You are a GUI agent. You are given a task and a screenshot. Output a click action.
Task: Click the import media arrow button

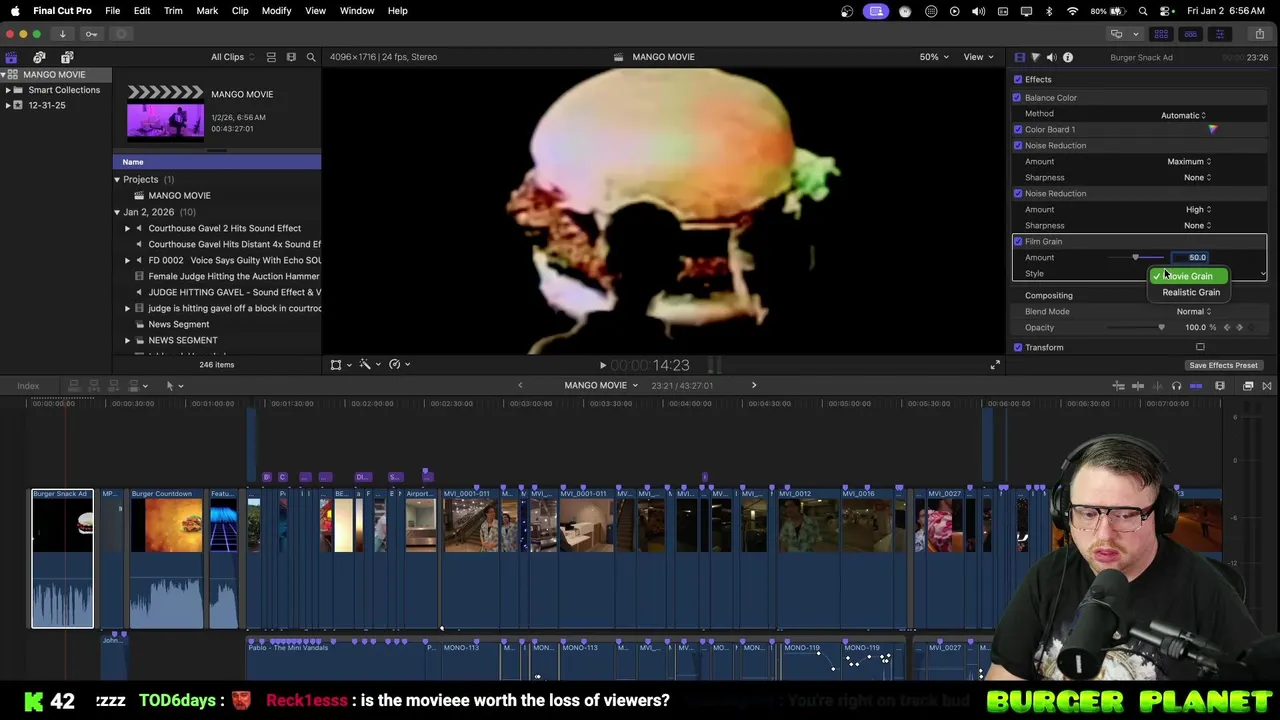[62, 34]
